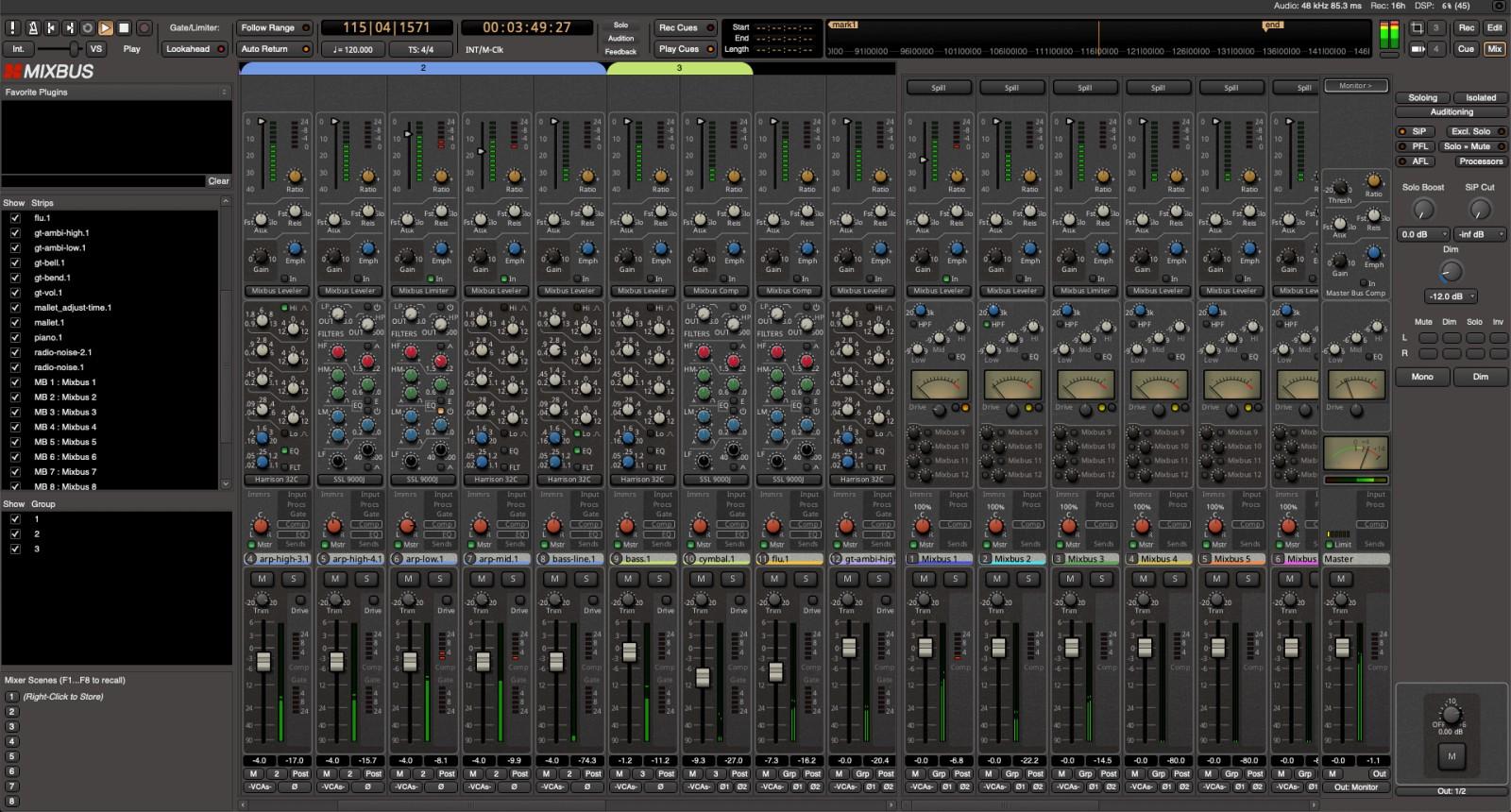Screen dimensions: 1511x812
Task: Switch to the Cue tab
Action: pyautogui.click(x=1466, y=49)
